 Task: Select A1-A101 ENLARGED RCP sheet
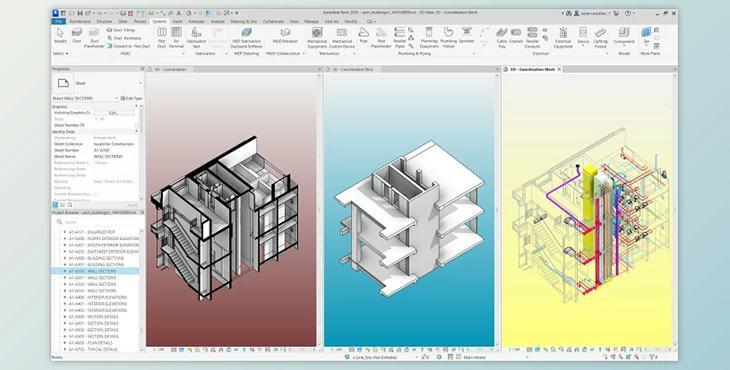pos(91,232)
